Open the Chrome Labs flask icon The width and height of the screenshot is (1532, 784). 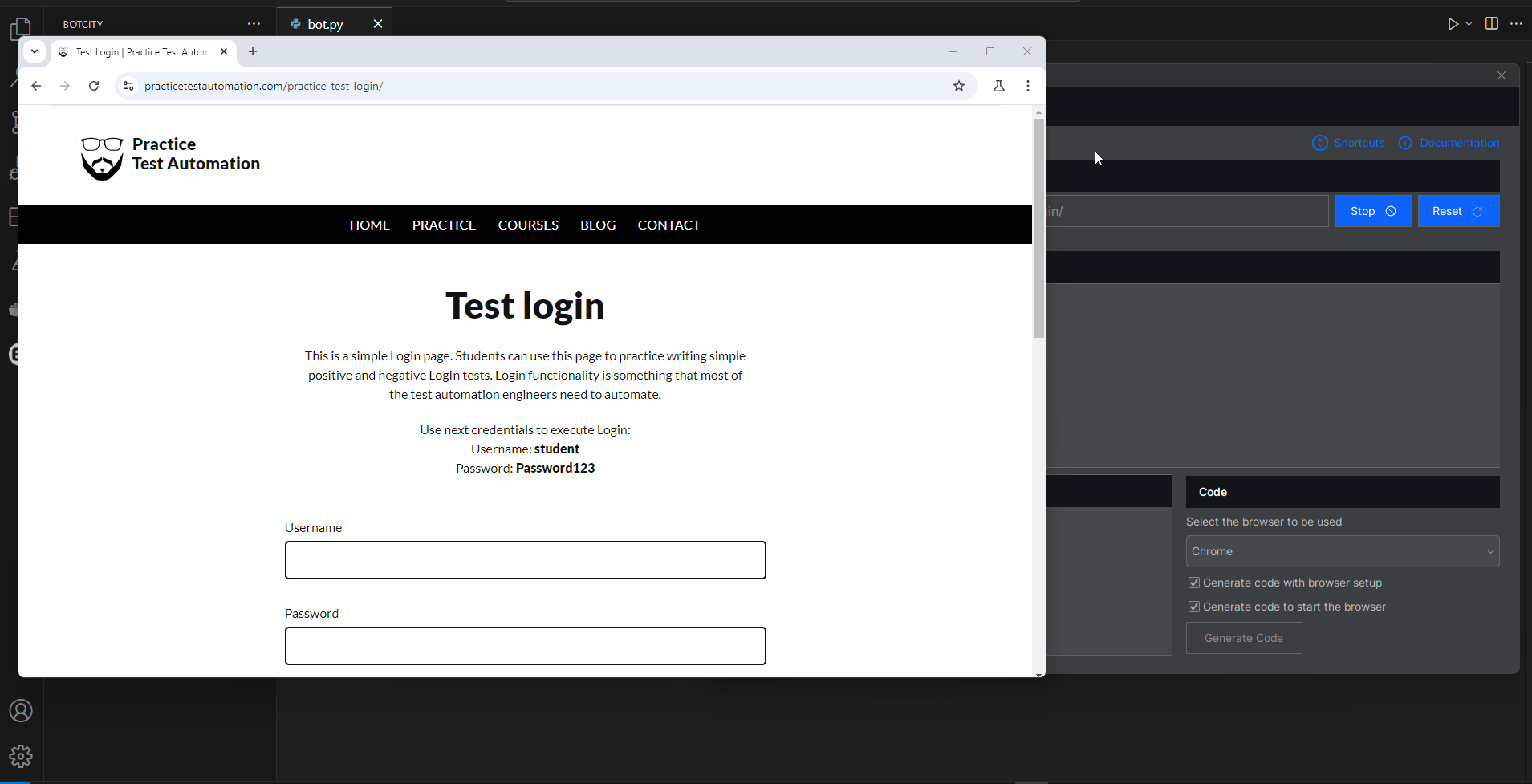point(999,86)
